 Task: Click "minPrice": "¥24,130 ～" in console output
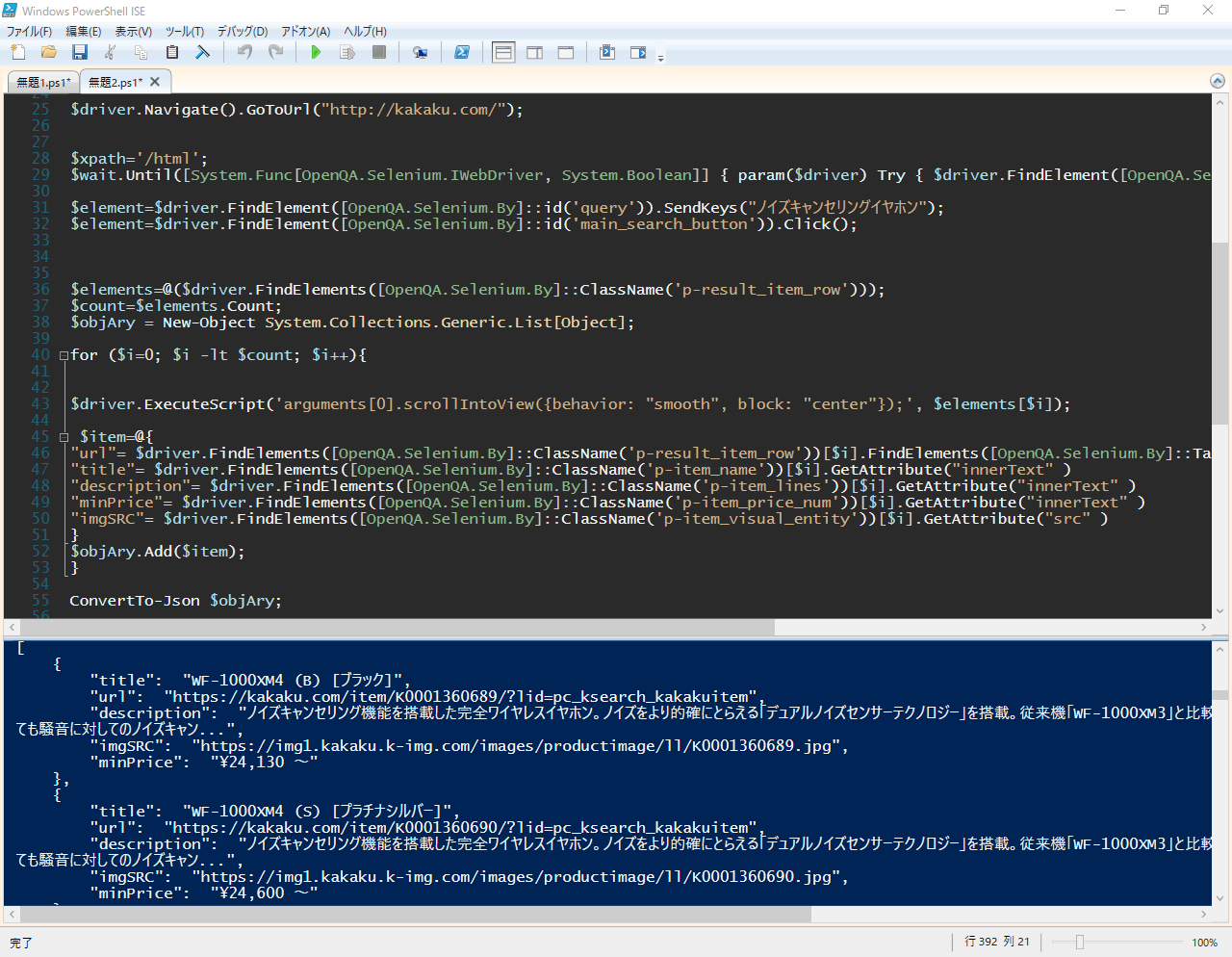pos(203,763)
